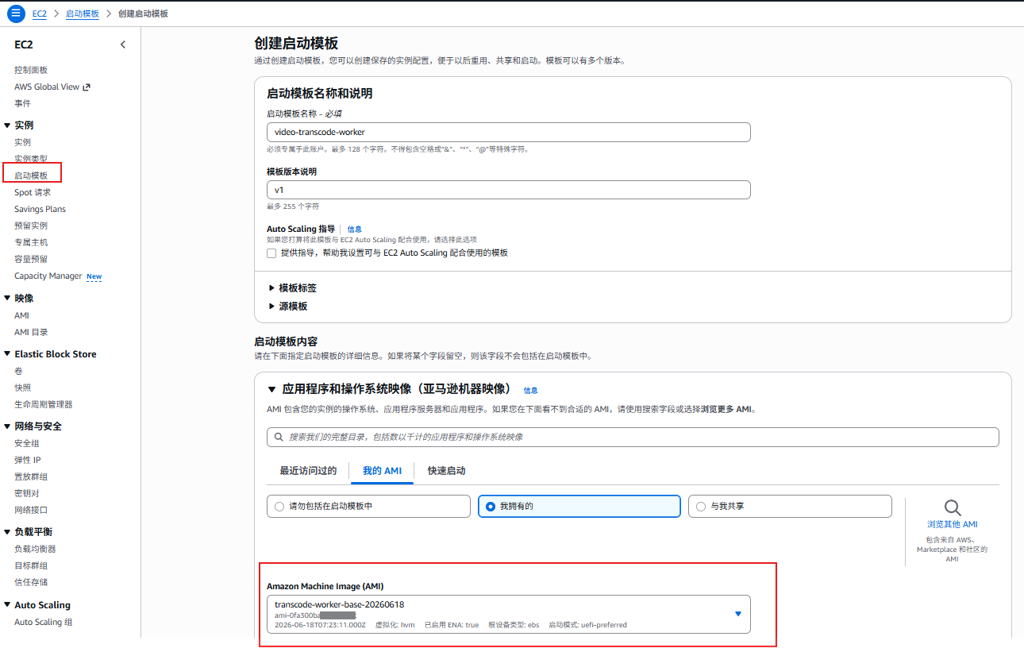The width and height of the screenshot is (1024, 648).
Task: Open 网络接口 in the sidebar
Action: 31,510
